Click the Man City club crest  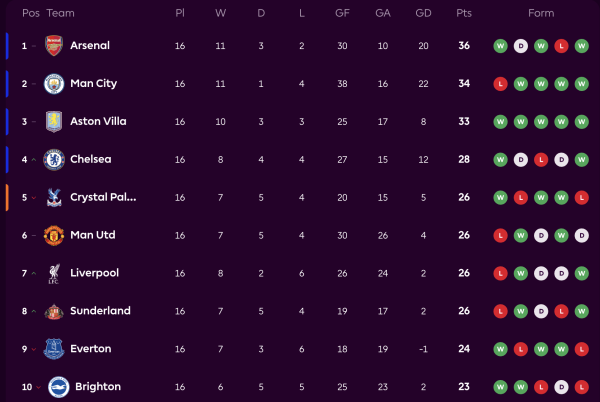coord(54,84)
